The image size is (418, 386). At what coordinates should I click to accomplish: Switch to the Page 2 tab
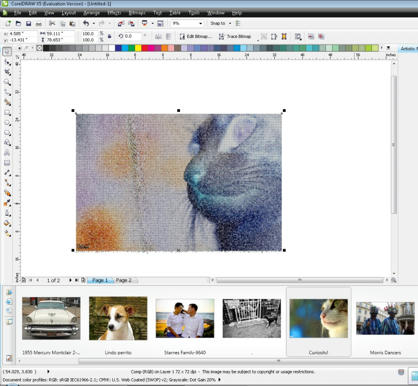tap(124, 280)
